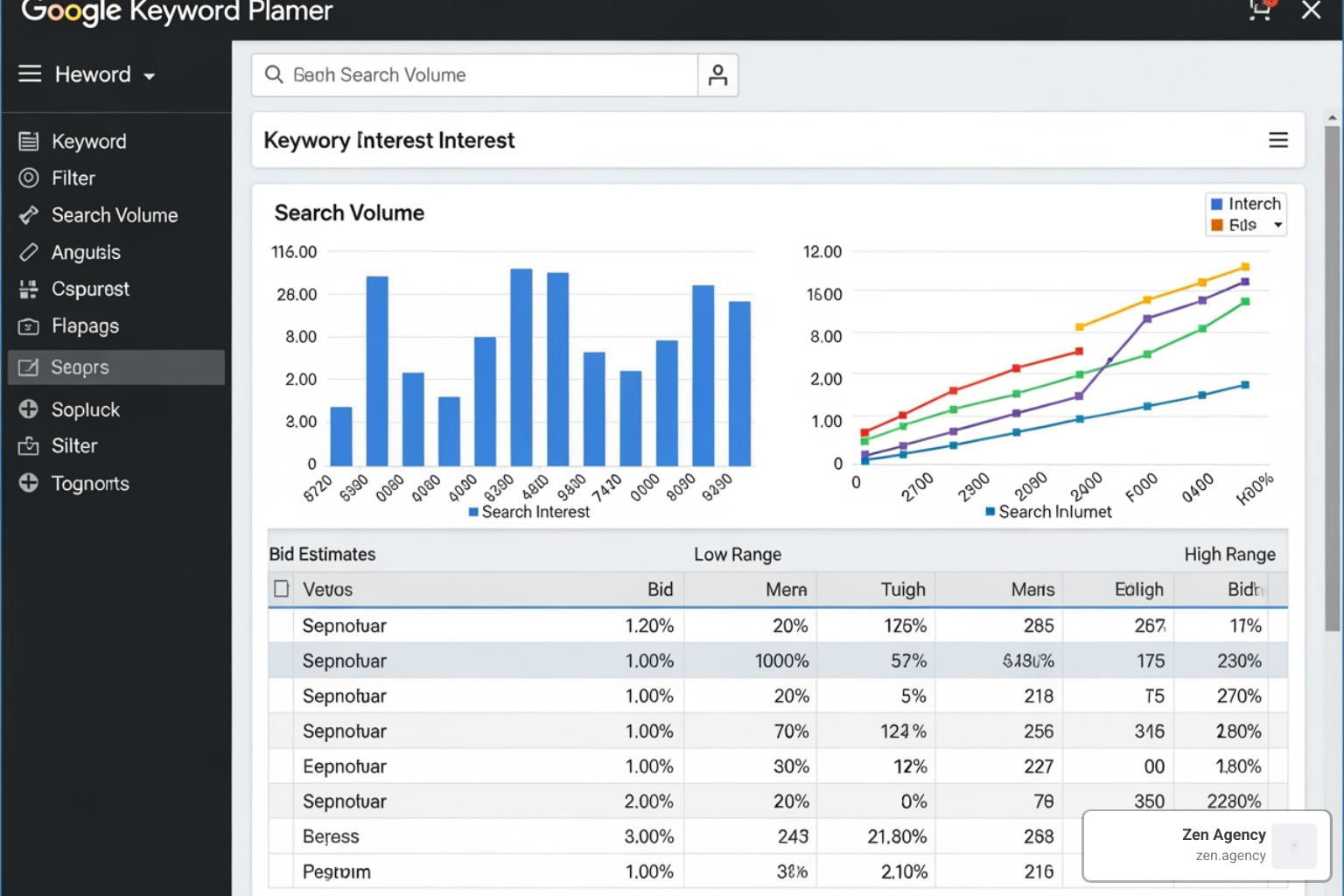Click the blue Search Interest legend marker
This screenshot has width=1344, height=896.
pos(473,512)
